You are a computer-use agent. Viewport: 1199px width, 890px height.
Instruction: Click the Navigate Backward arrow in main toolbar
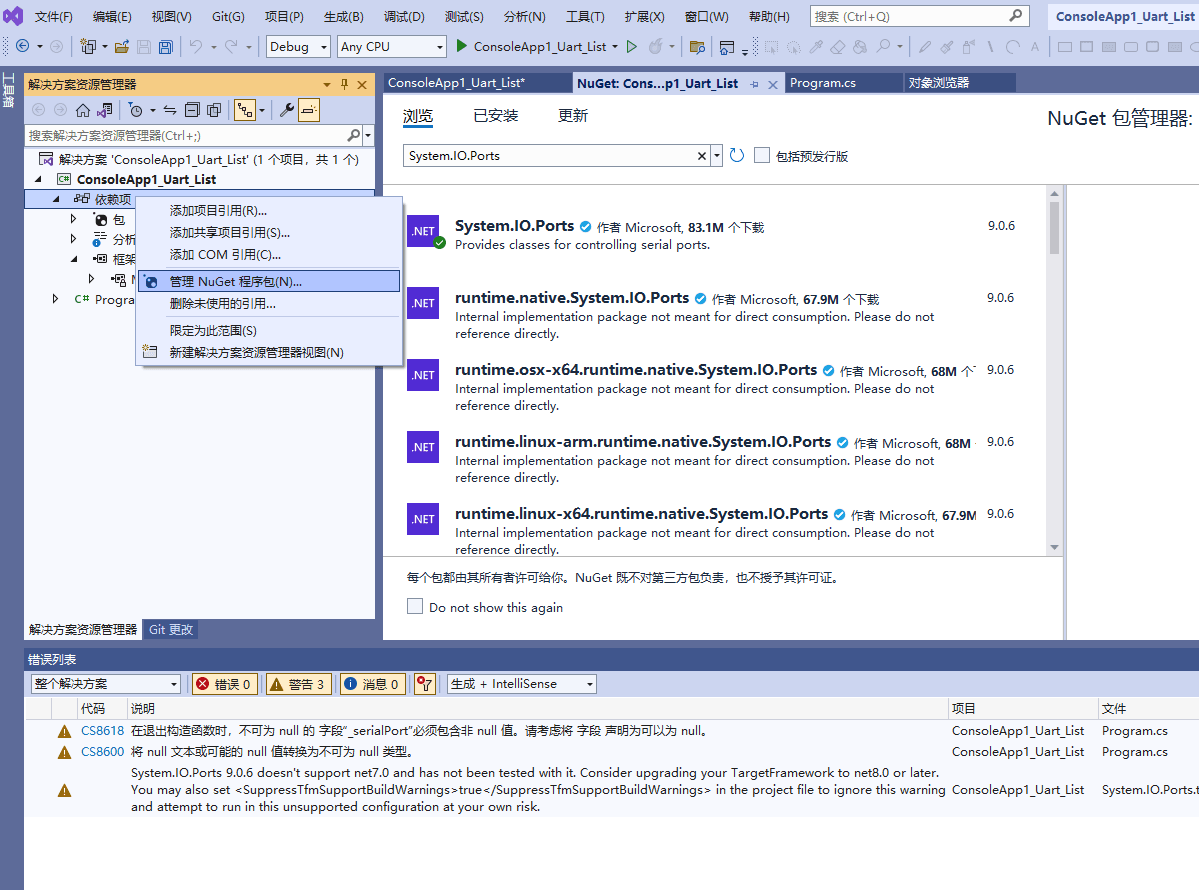22,47
